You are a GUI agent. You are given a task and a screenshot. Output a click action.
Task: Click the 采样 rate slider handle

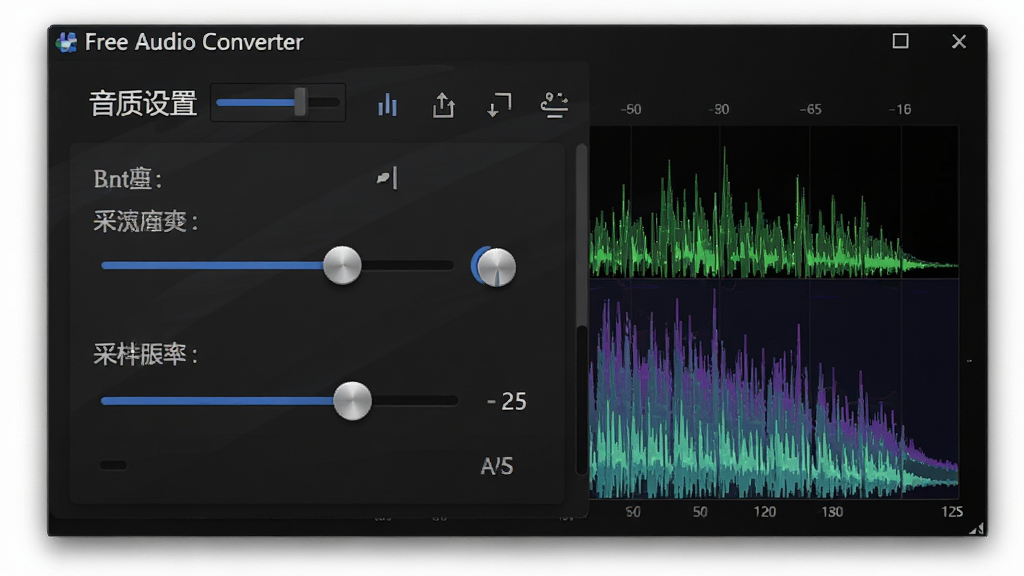[352, 401]
